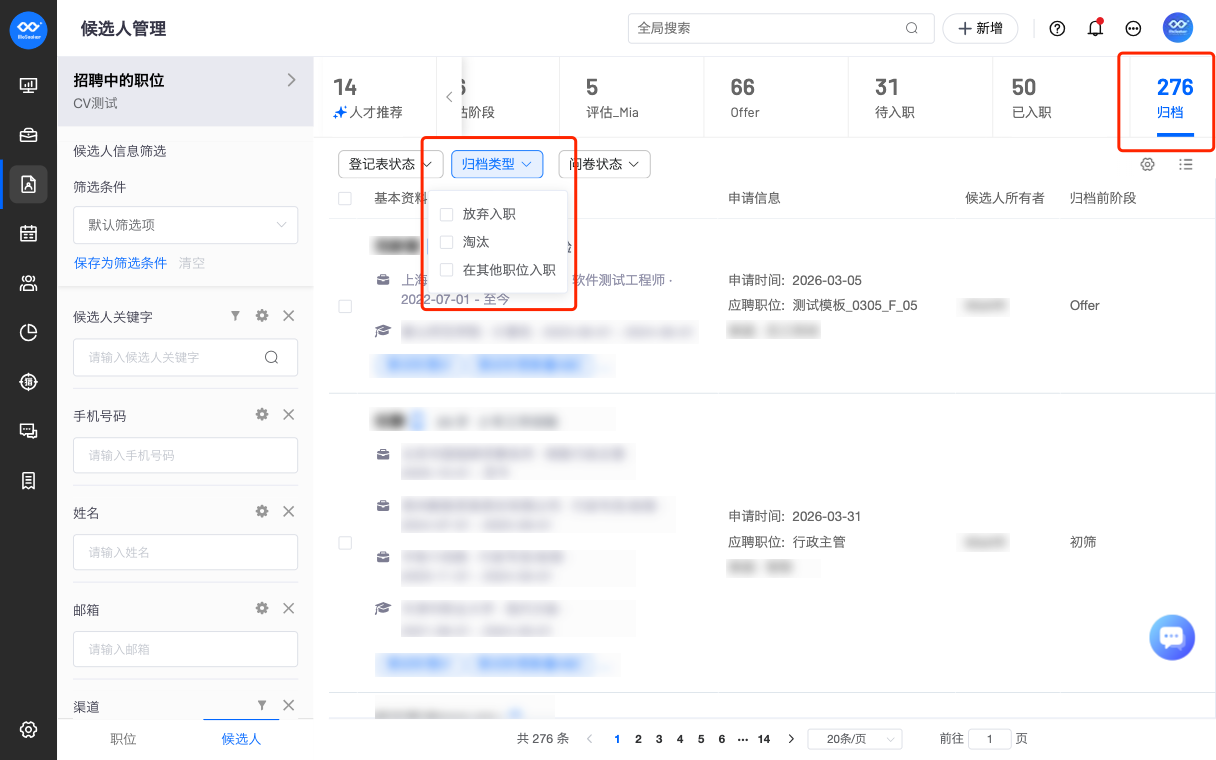Click the keyword search magnifier icon
The width and height of the screenshot is (1216, 760).
click(x=271, y=357)
